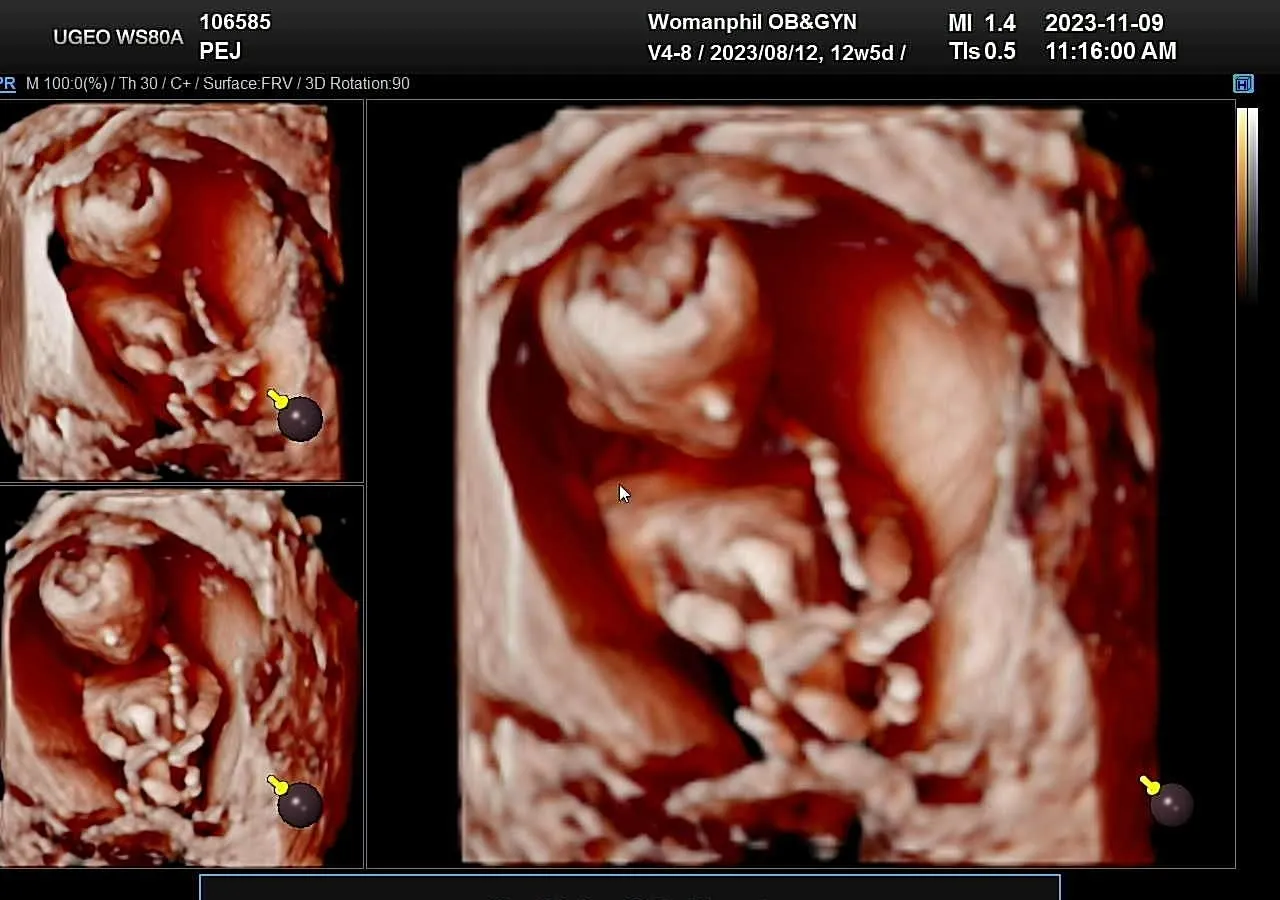Screen dimensions: 1280x900
Task: Click the probe and gestational age line V4-8
Action: coord(777,53)
